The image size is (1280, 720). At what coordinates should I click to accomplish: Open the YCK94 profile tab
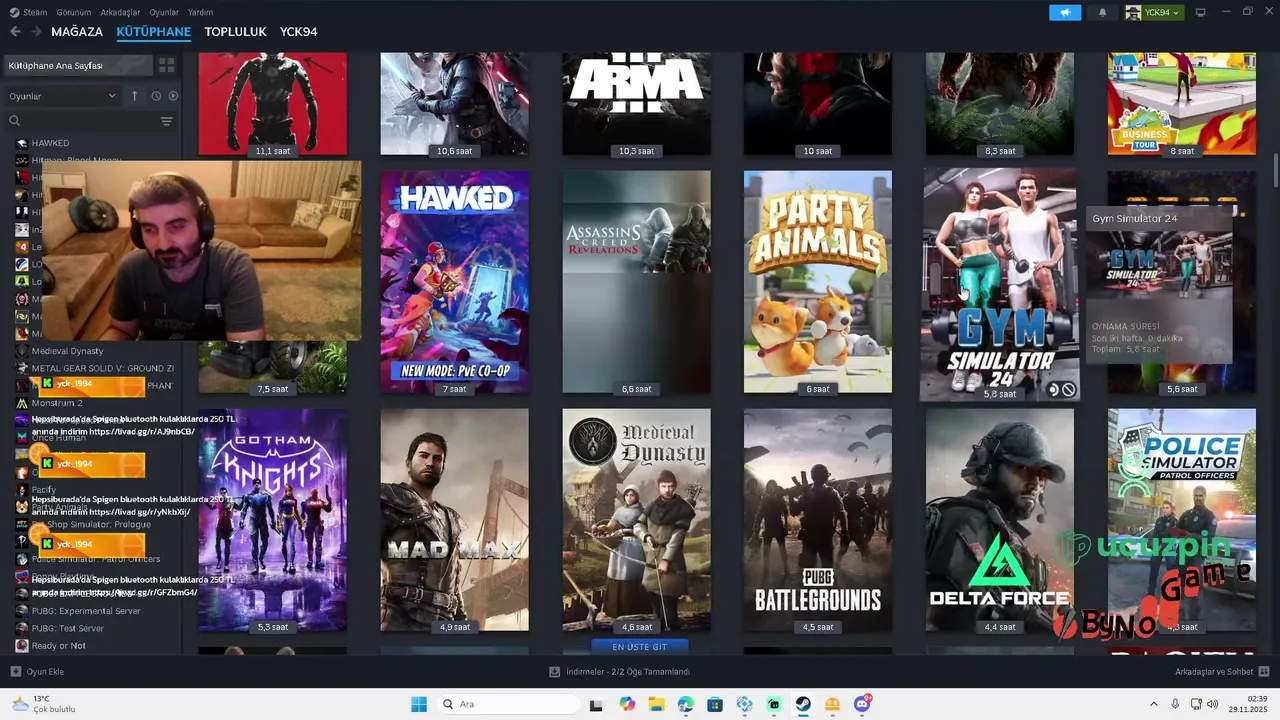(299, 32)
